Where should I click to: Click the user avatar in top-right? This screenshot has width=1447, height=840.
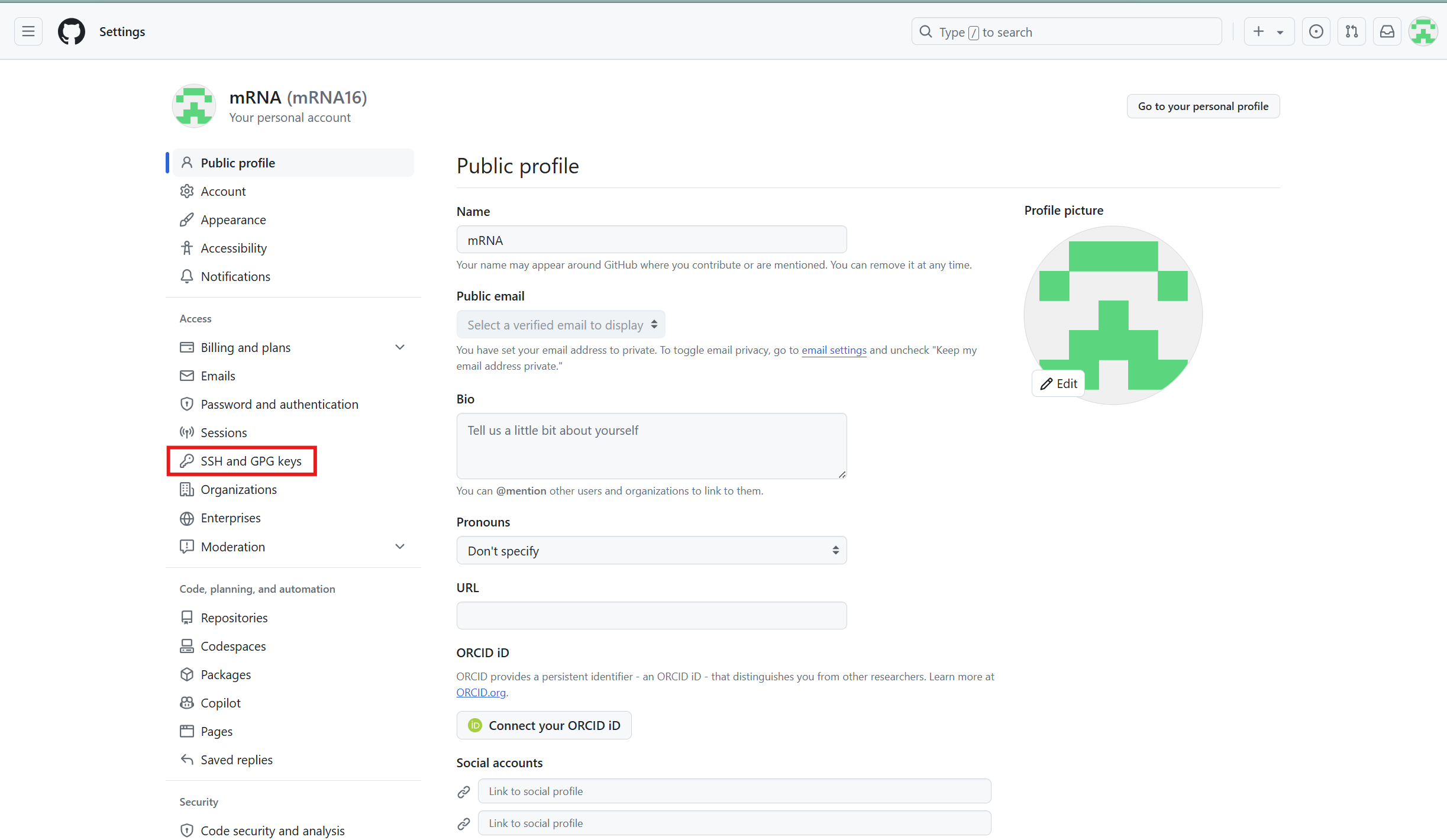[x=1423, y=31]
